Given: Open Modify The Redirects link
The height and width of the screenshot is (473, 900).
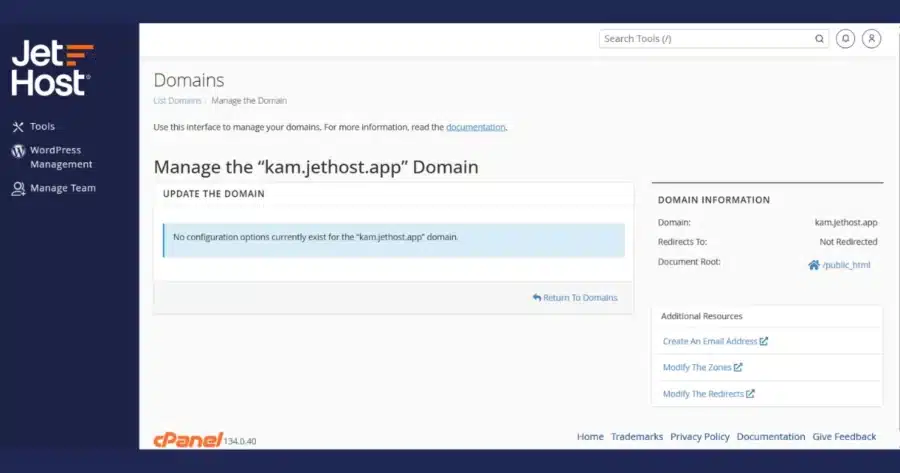Looking at the screenshot, I should [x=703, y=394].
